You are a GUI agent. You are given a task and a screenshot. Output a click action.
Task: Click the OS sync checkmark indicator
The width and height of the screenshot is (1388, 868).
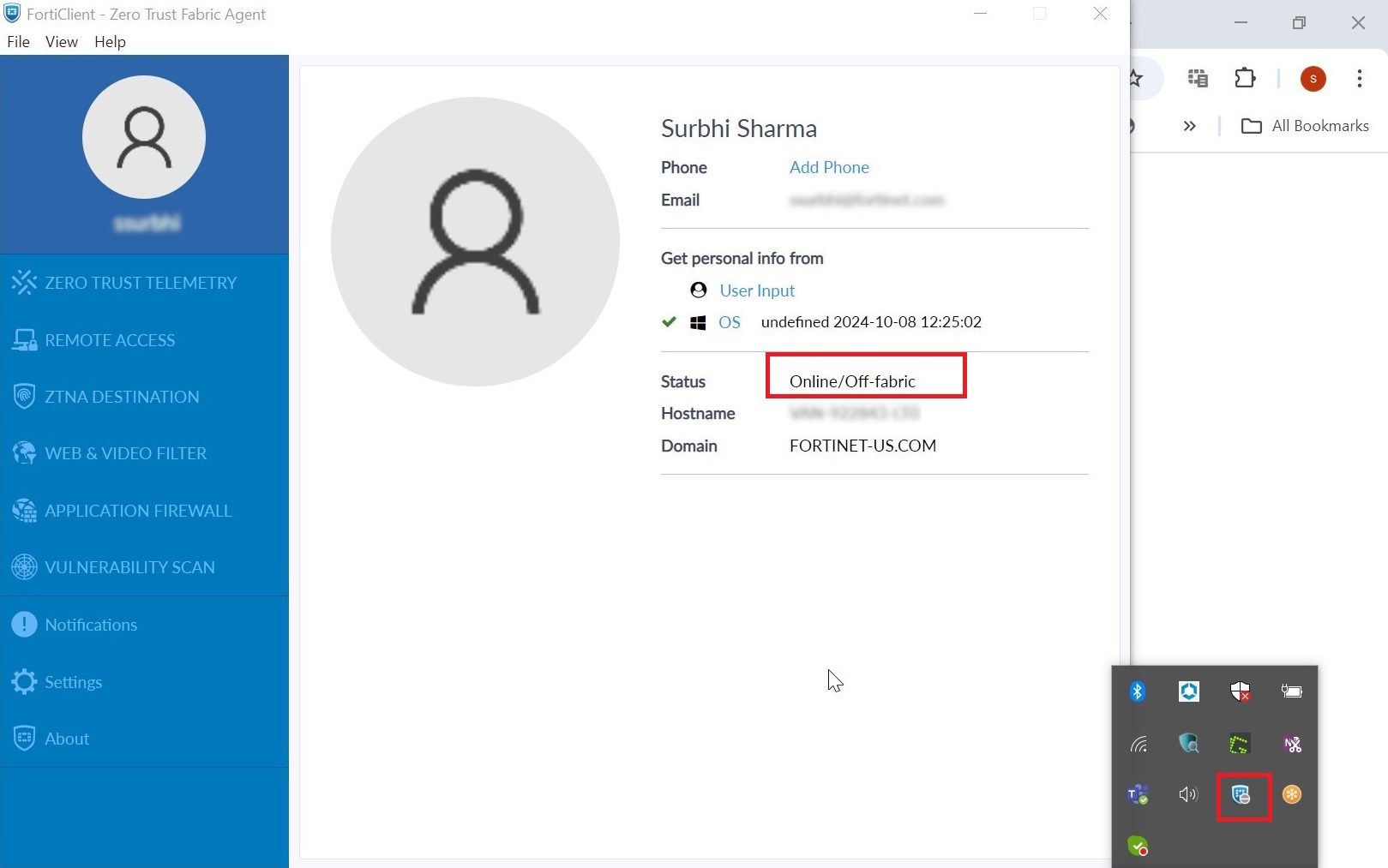tap(669, 322)
